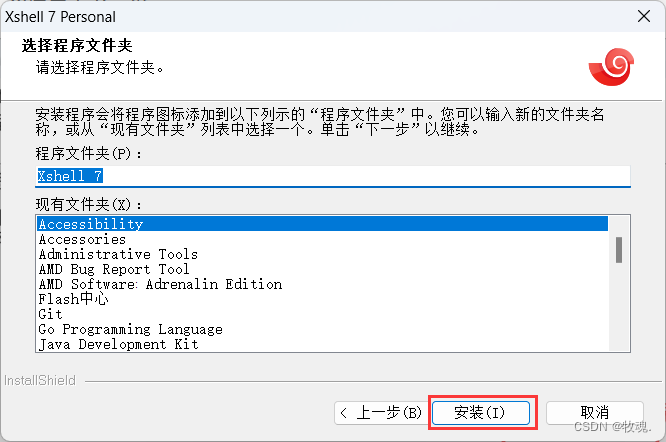Select Java Development Kit folder
This screenshot has width=666, height=442.
coord(323,344)
